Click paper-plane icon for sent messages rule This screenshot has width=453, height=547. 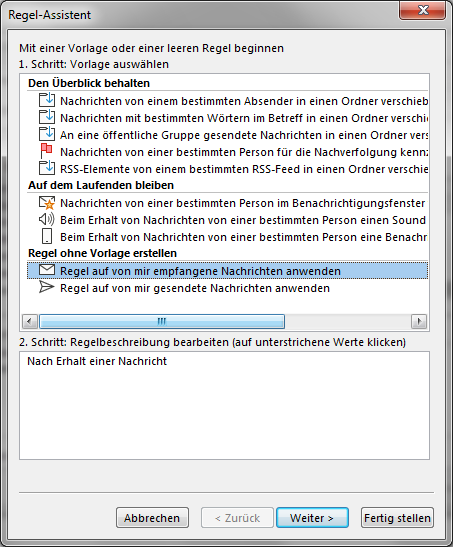click(47, 287)
